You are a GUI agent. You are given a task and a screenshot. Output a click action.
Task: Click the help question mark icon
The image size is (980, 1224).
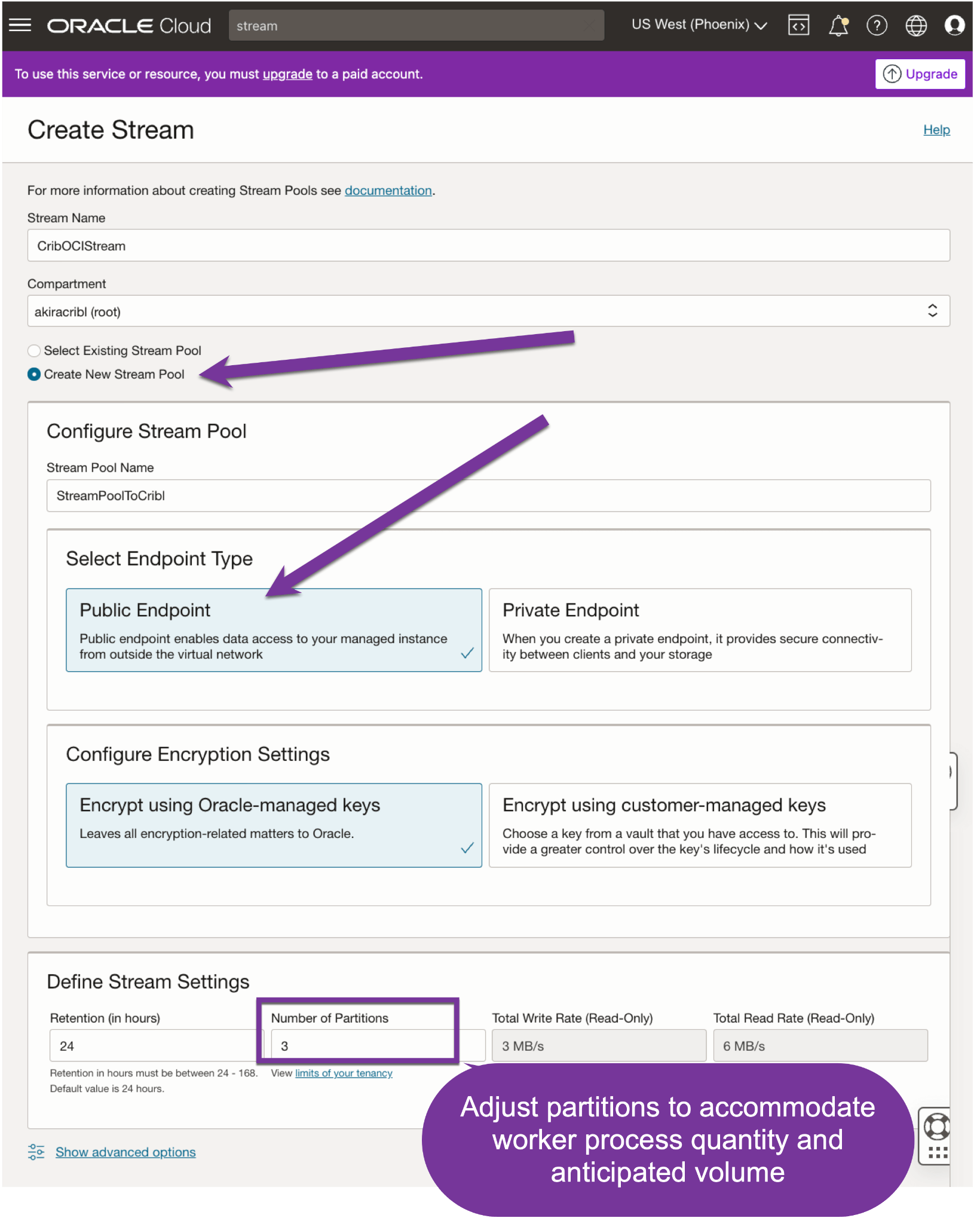[877, 26]
